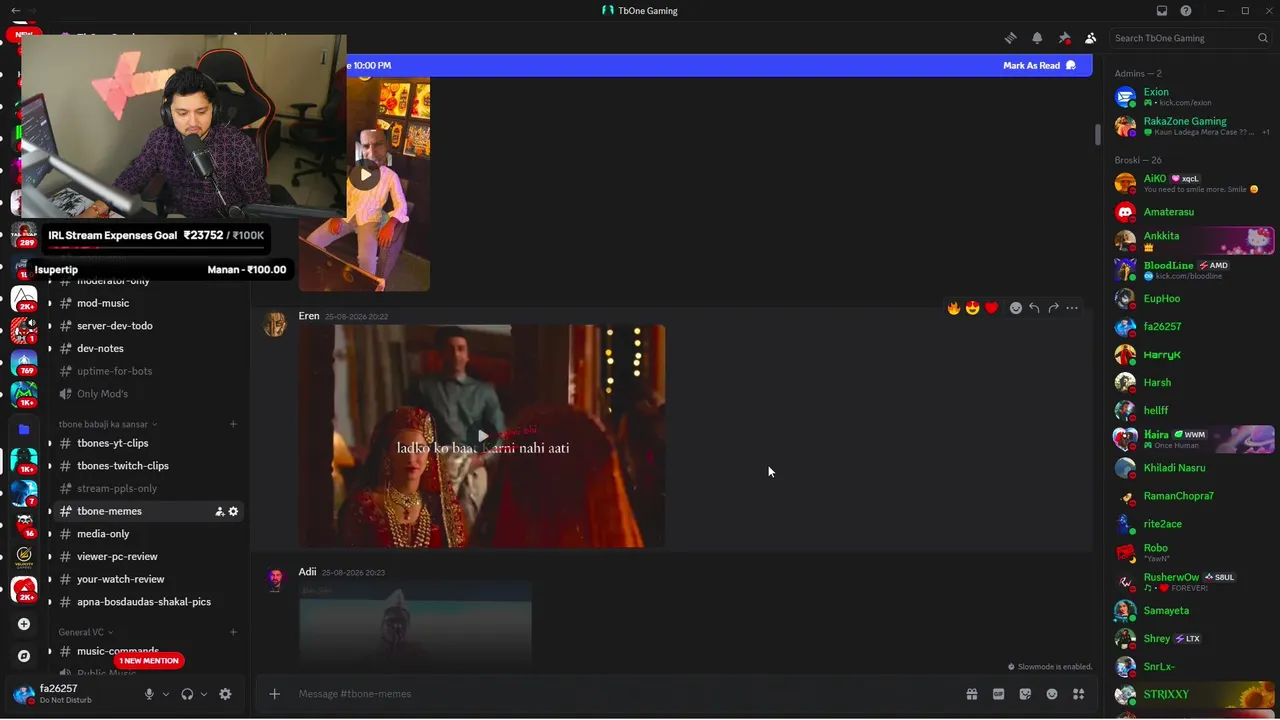Open User Settings gear
The image size is (1280, 720).
click(225, 694)
